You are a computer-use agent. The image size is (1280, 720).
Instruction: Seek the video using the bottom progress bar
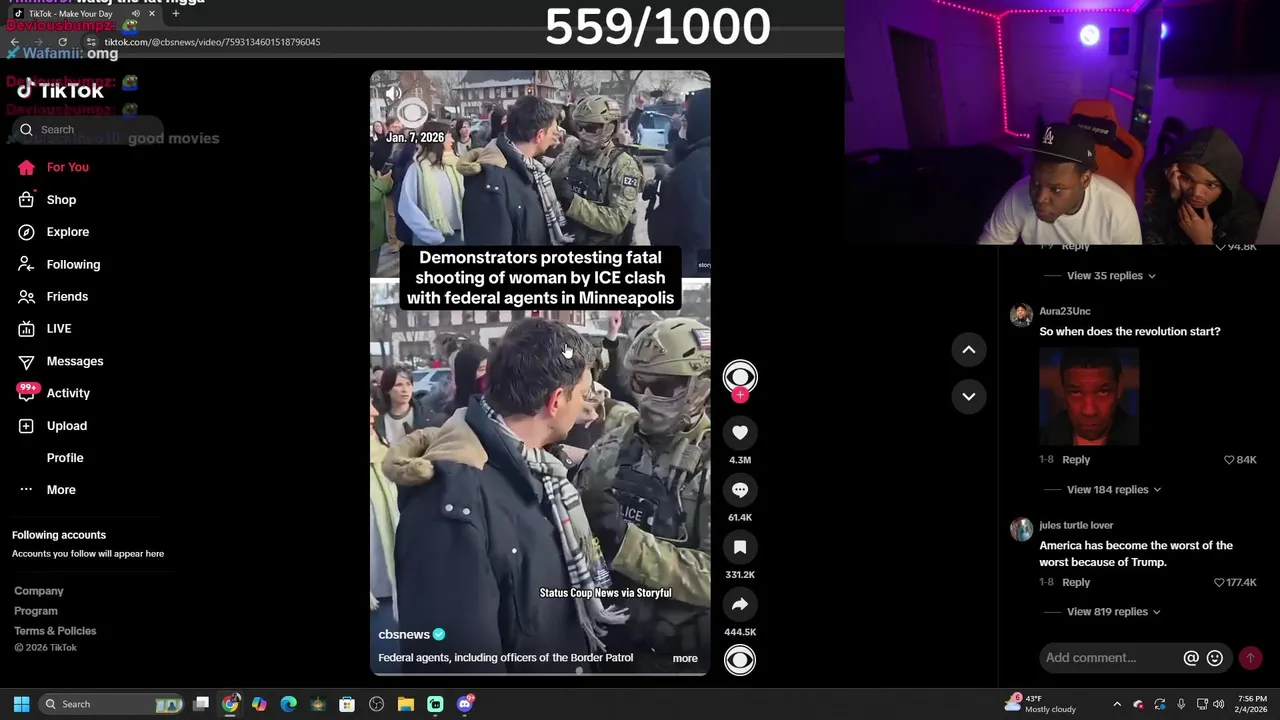[x=540, y=672]
